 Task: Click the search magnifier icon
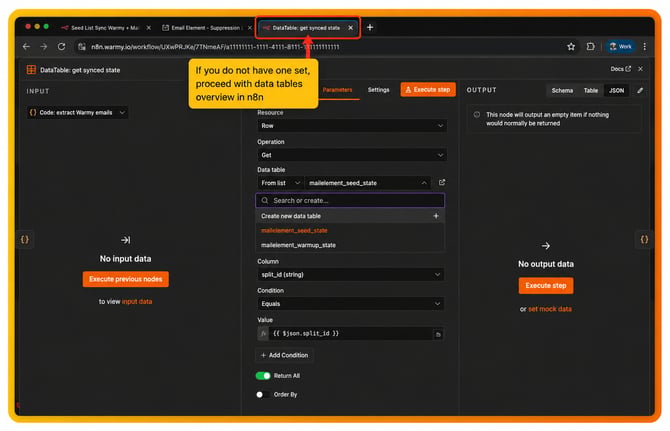[265, 200]
